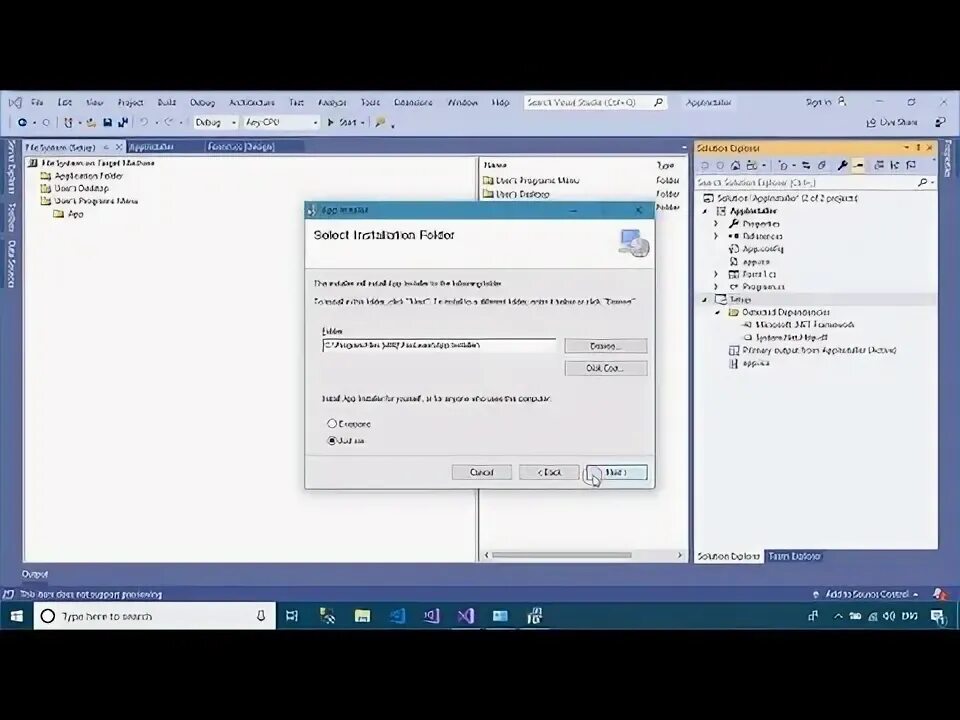Click the volume icon in system tray
Viewport: 960px width, 720px height.
tap(889, 616)
